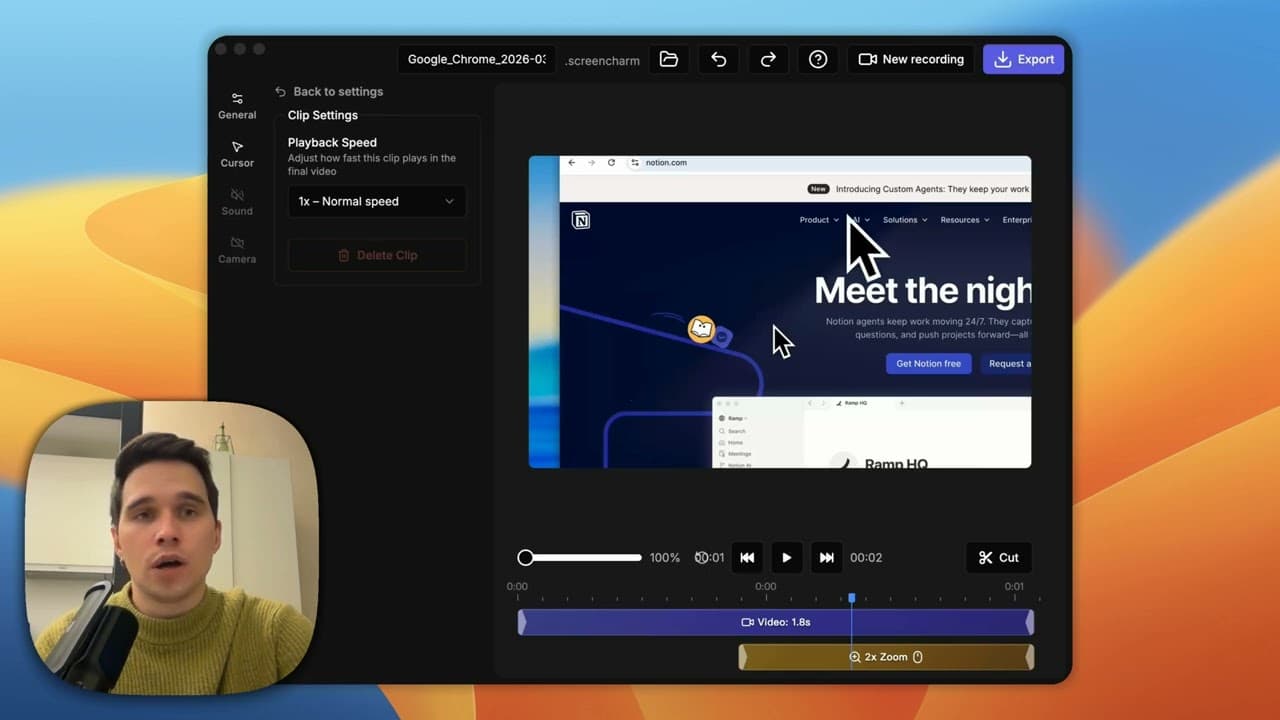Viewport: 1280px width, 720px height.
Task: Select the Video 1.8s clip on the timeline
Action: (776, 622)
